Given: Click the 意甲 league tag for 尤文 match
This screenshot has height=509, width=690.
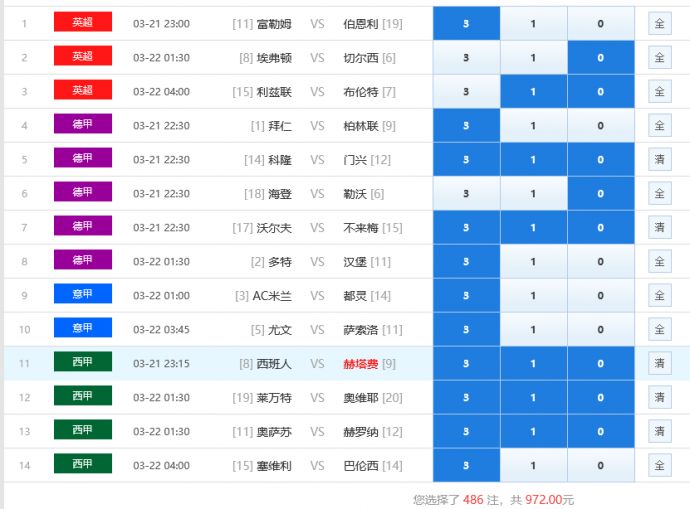Looking at the screenshot, I should tap(83, 327).
